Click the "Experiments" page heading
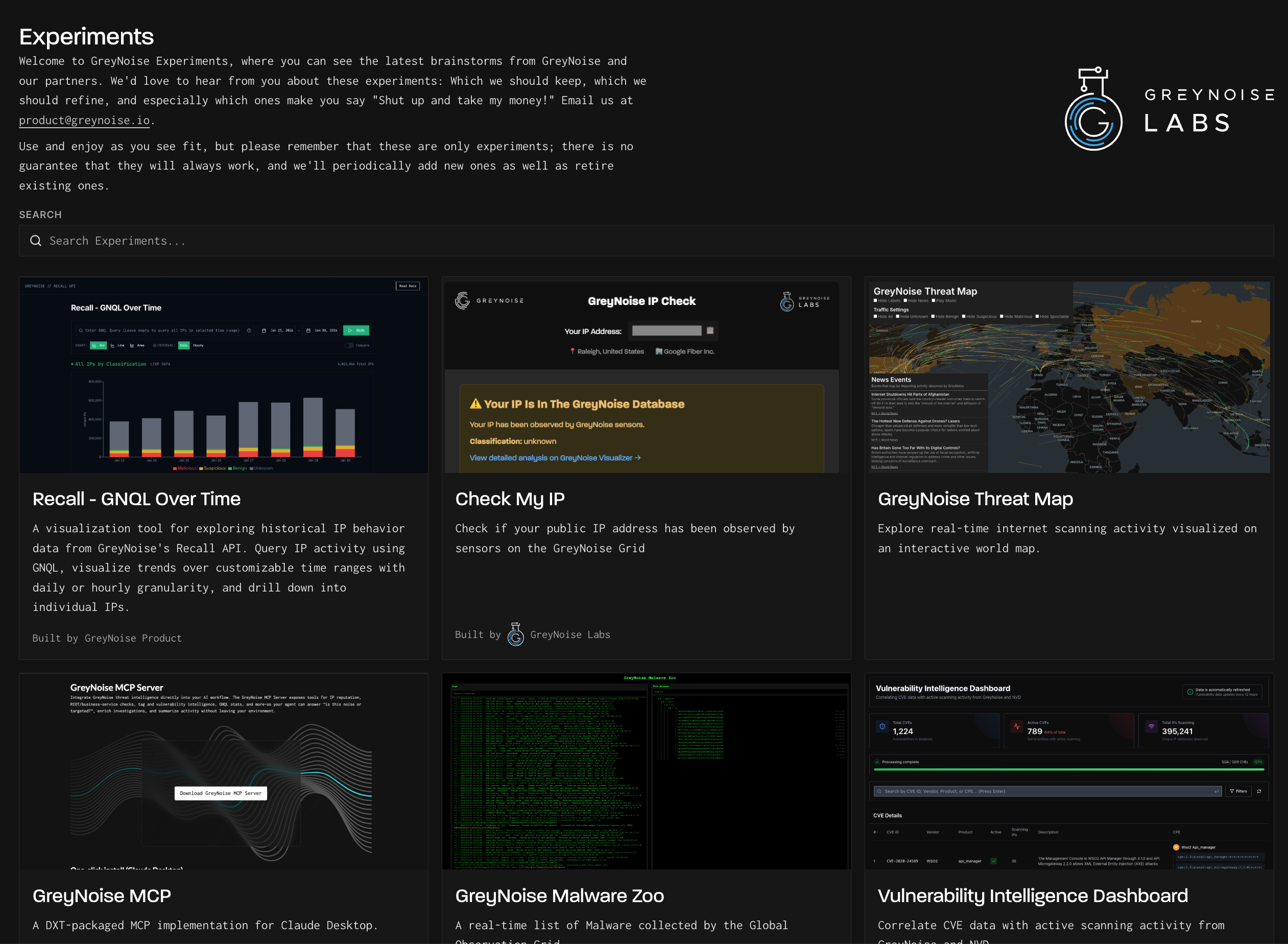Viewport: 1288px width, 944px height. point(86,37)
